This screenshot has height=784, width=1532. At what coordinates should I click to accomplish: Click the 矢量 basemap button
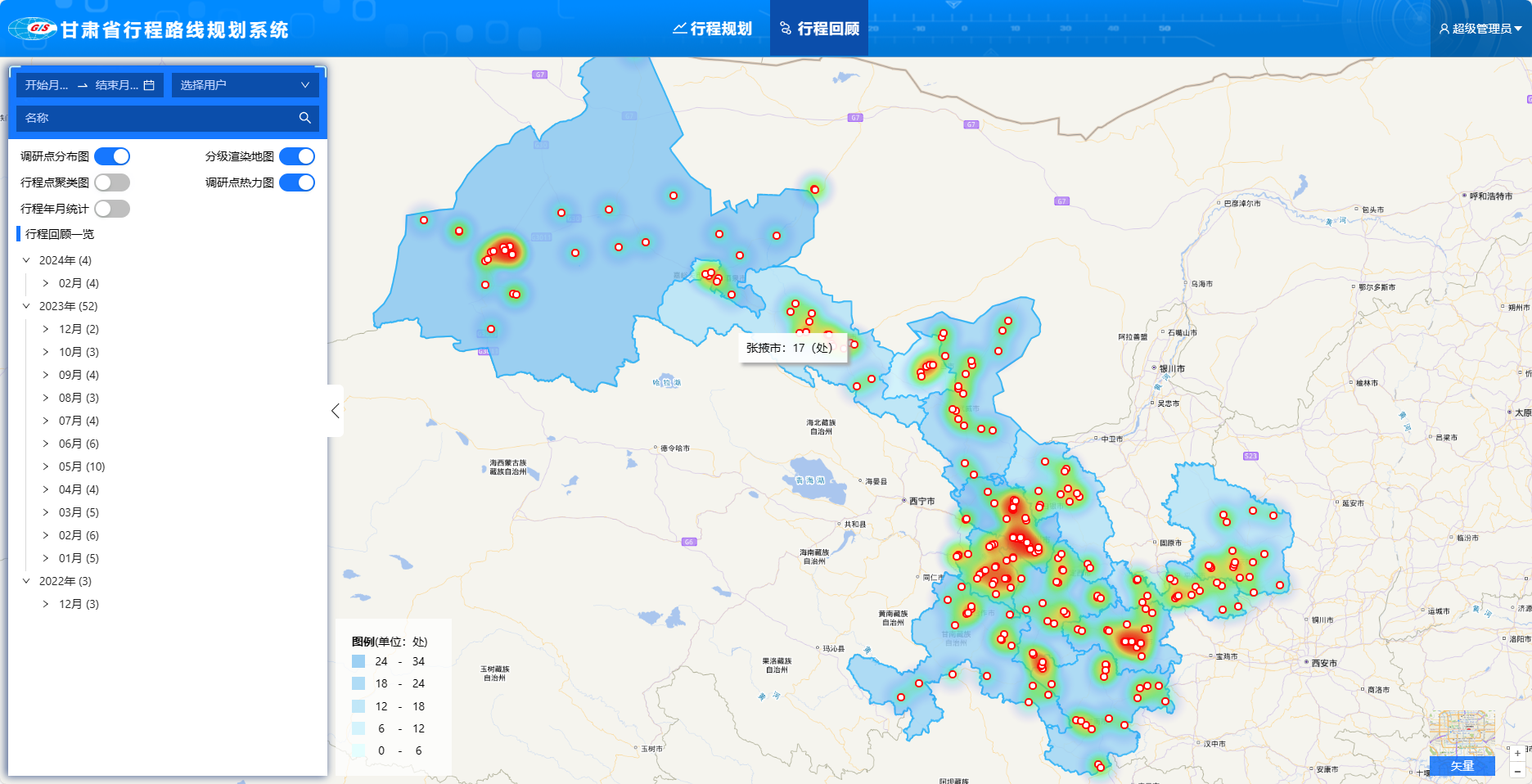(1462, 766)
